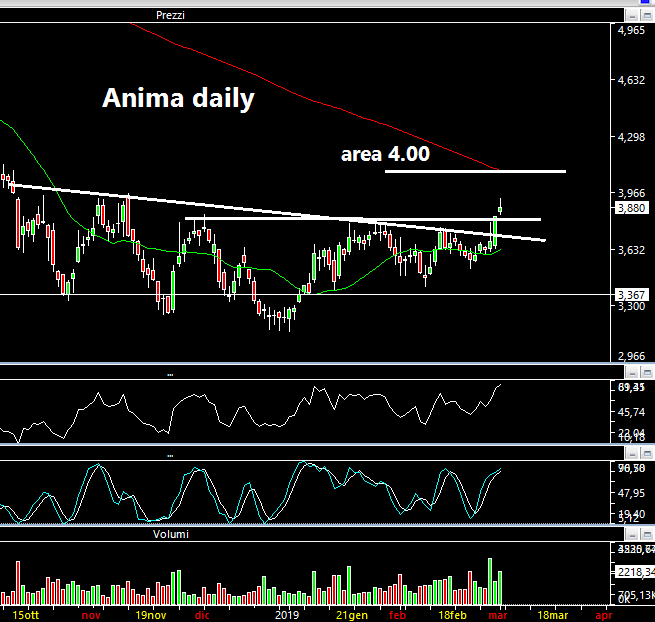655x622 pixels.
Task: Click the 18feb date label
Action: pyautogui.click(x=452, y=615)
